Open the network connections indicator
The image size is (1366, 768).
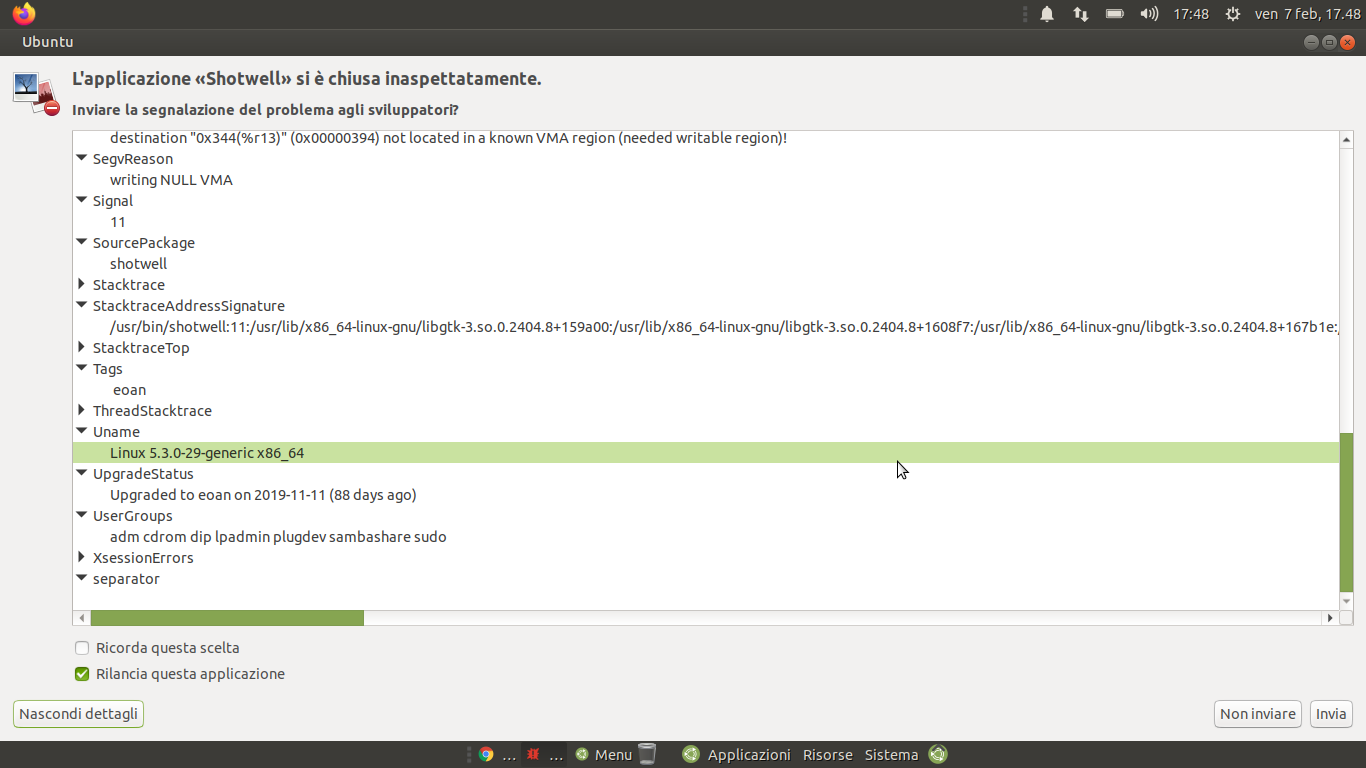[1081, 14]
